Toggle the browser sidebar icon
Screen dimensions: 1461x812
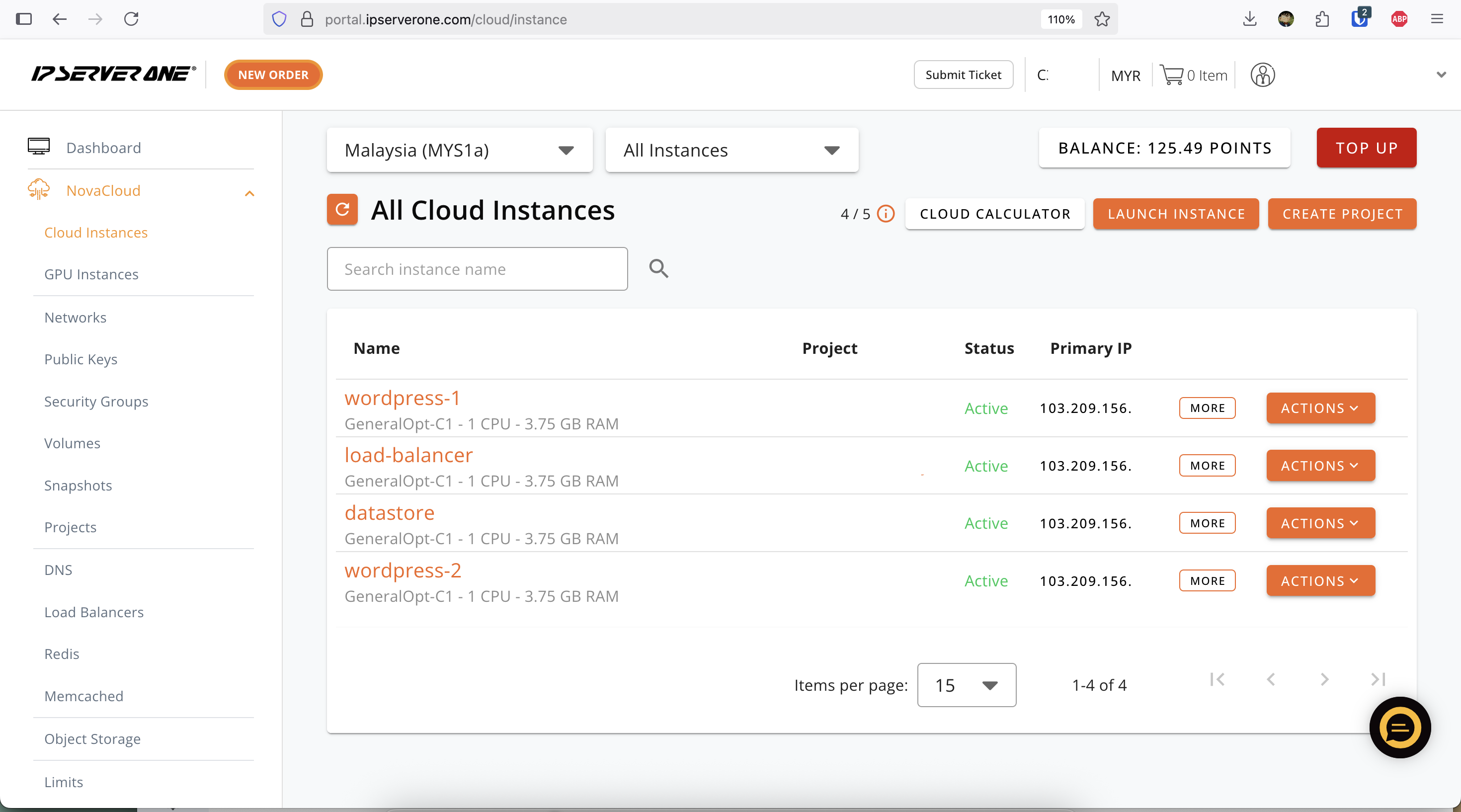pos(24,19)
